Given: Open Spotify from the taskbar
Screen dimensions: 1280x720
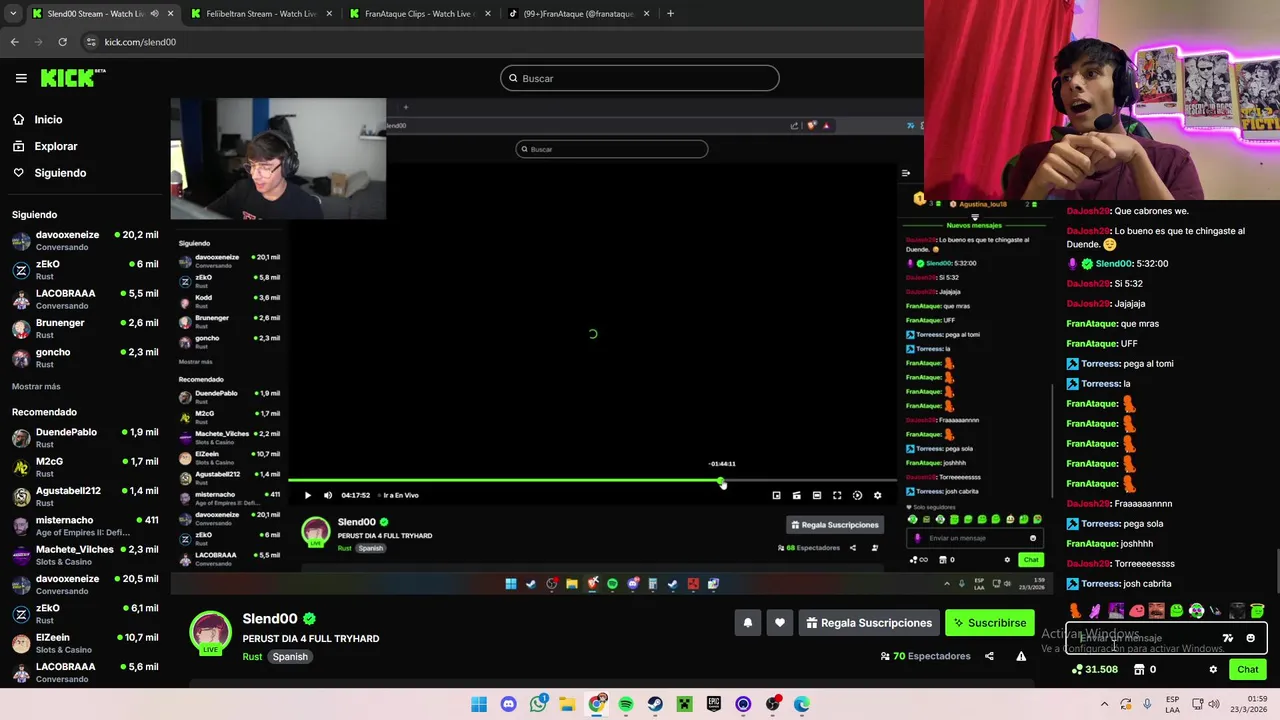Looking at the screenshot, I should click(x=625, y=704).
